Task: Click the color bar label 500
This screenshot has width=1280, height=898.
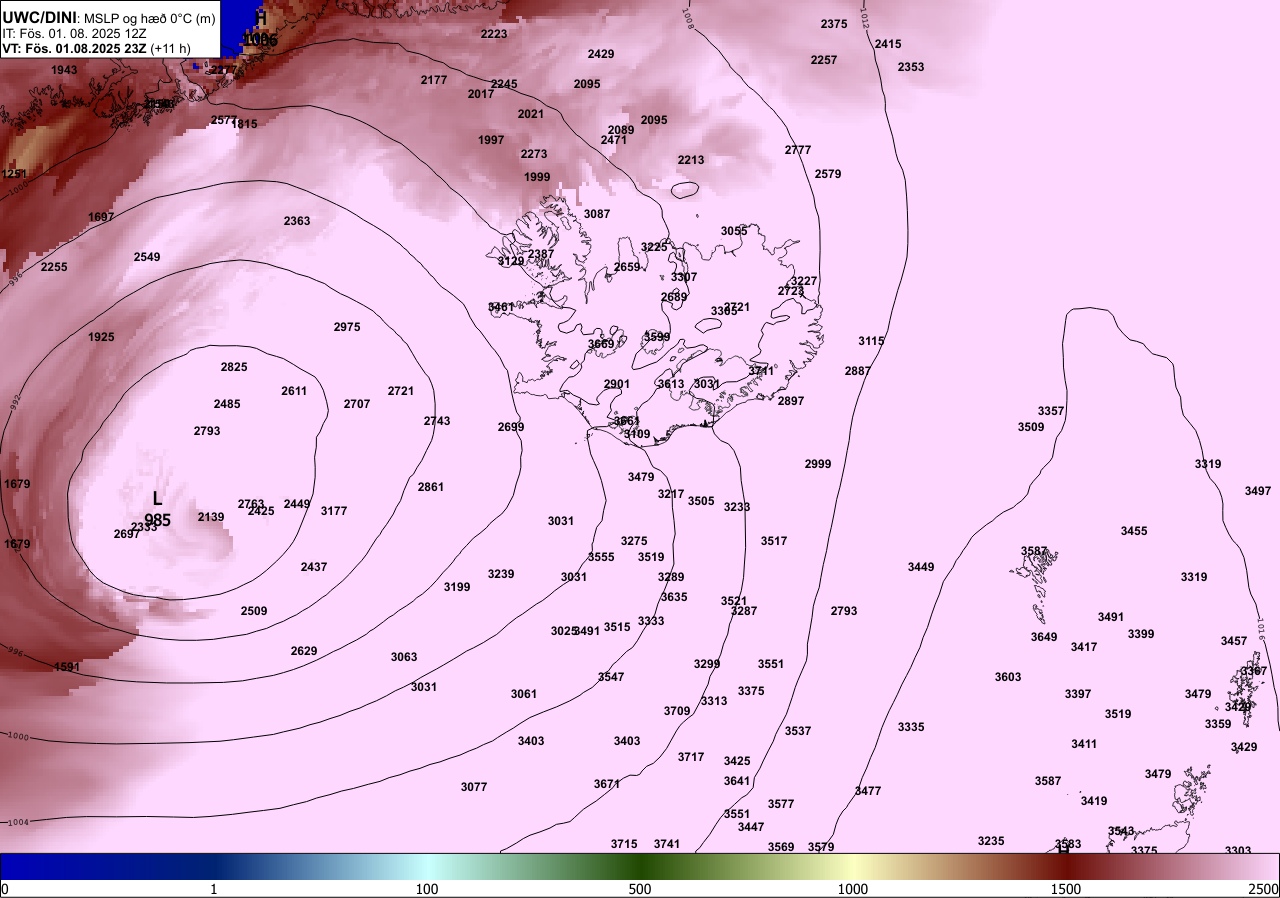Action: coord(640,889)
